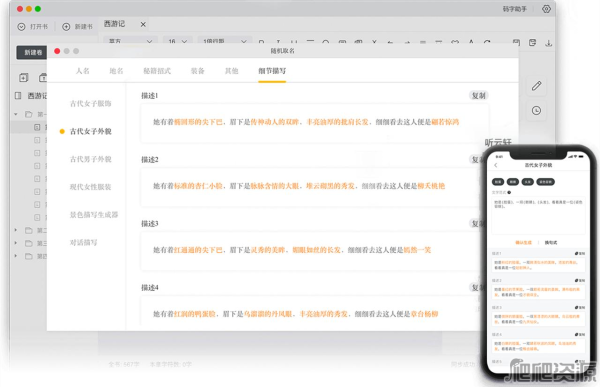Click the 全书 word count in status bar
Image resolution: width=600 pixels, height=387 pixels.
[x=124, y=364]
